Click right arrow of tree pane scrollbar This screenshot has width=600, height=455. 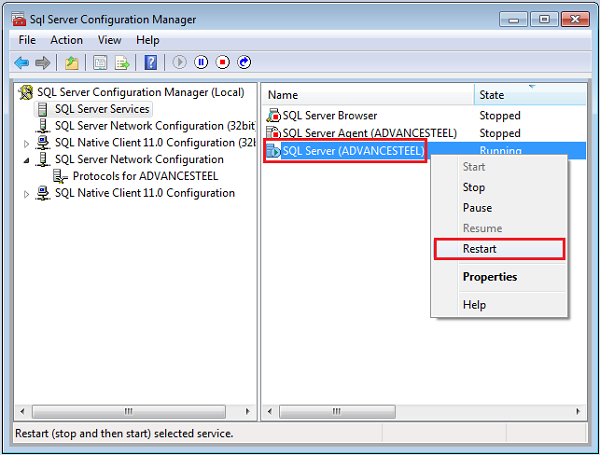pos(248,411)
